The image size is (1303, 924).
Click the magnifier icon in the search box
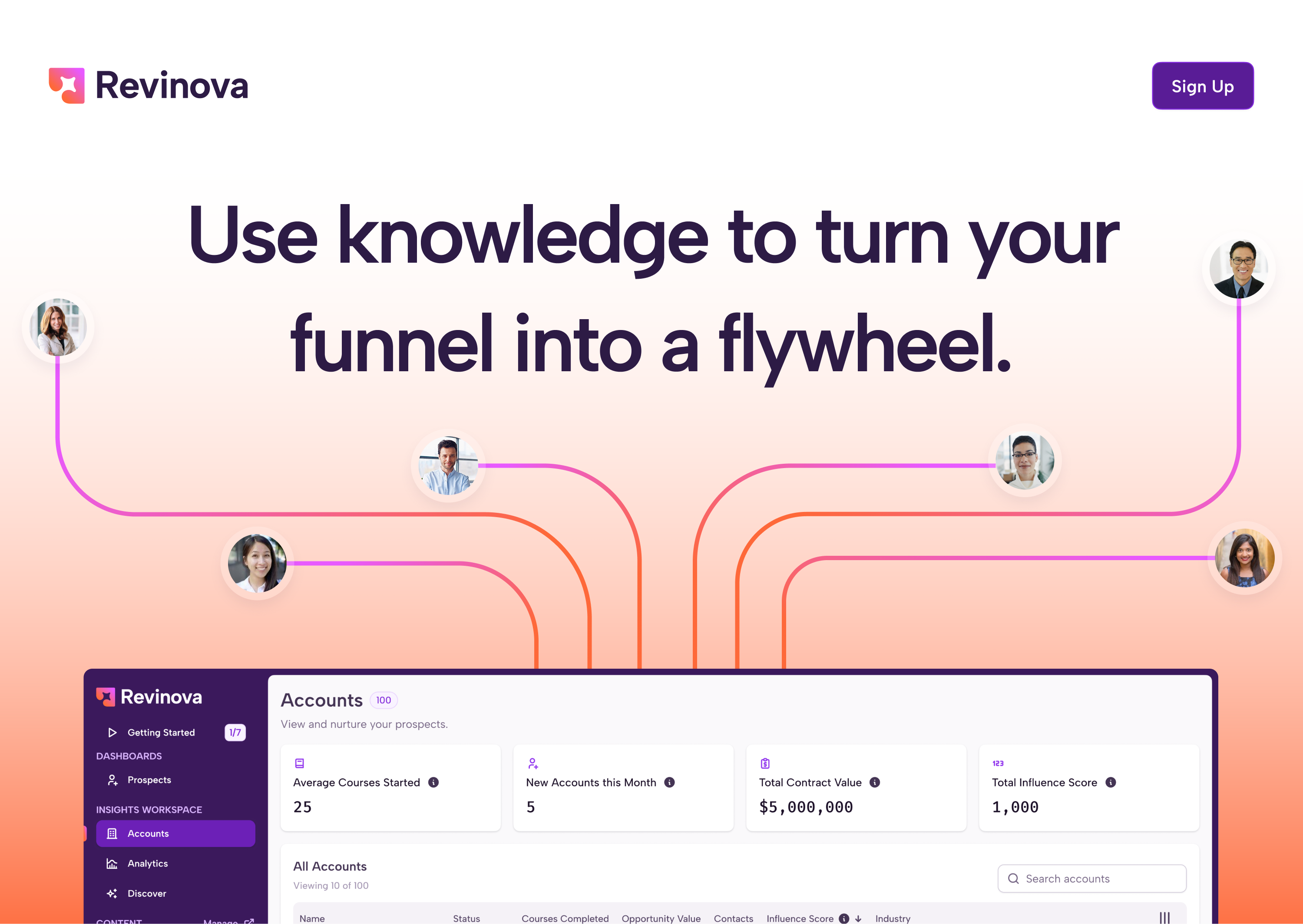[x=1013, y=878]
